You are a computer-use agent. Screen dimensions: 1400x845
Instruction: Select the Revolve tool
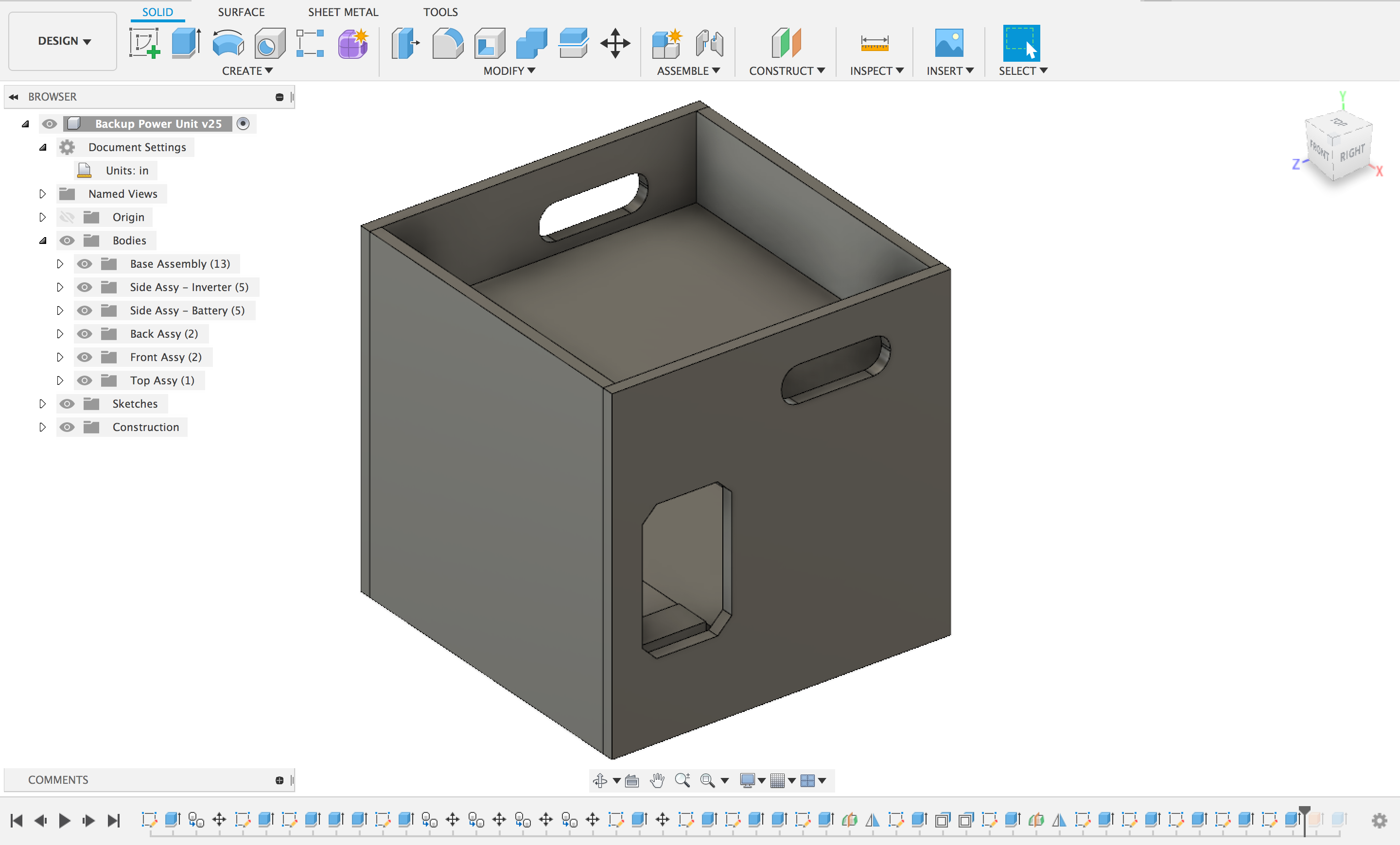(x=228, y=43)
